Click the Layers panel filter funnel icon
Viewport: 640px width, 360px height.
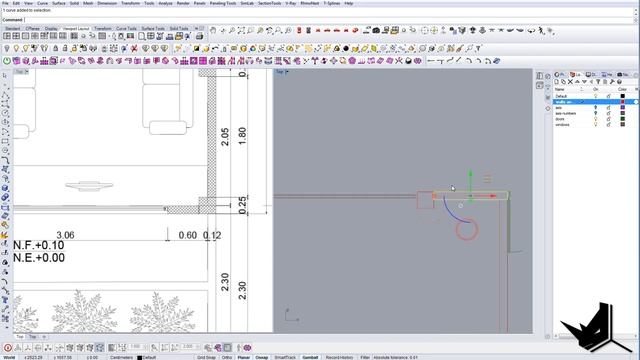click(x=598, y=82)
